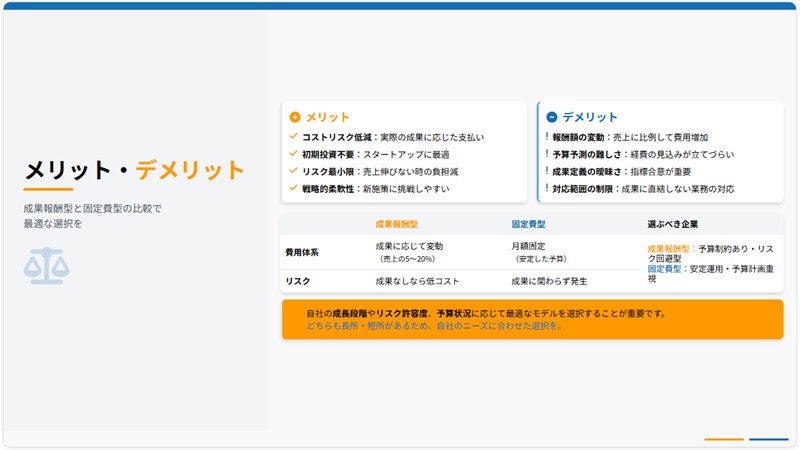Screen dimensions: 800x450
Task: Click the orange plus icon beside メリット
Action: [295, 117]
